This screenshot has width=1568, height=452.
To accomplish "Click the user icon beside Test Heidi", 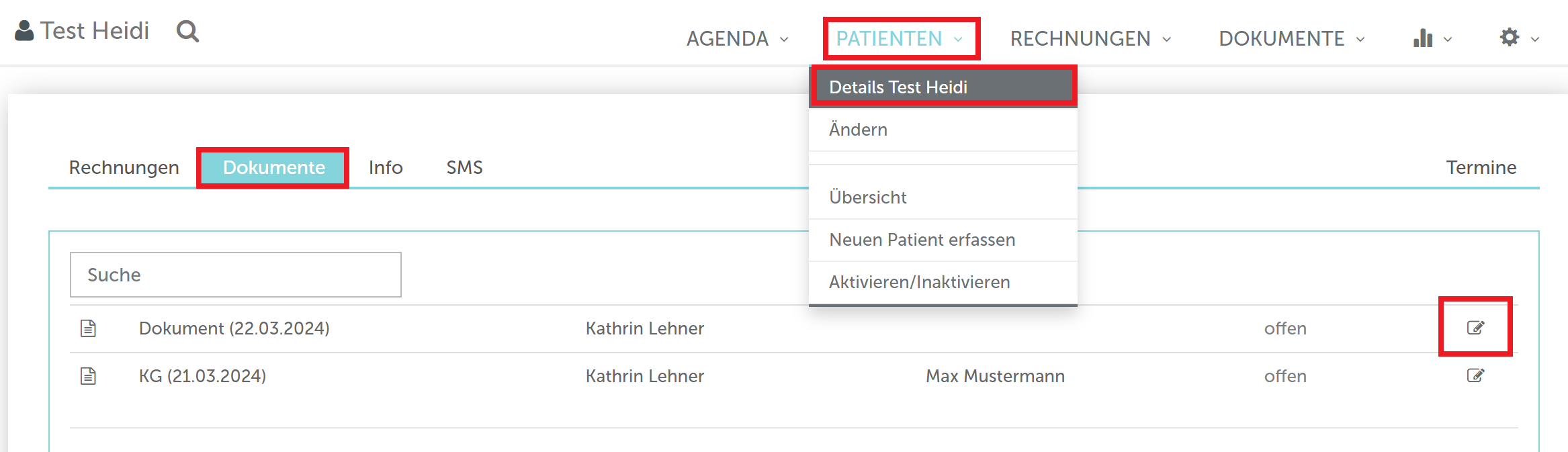I will pyautogui.click(x=24, y=31).
